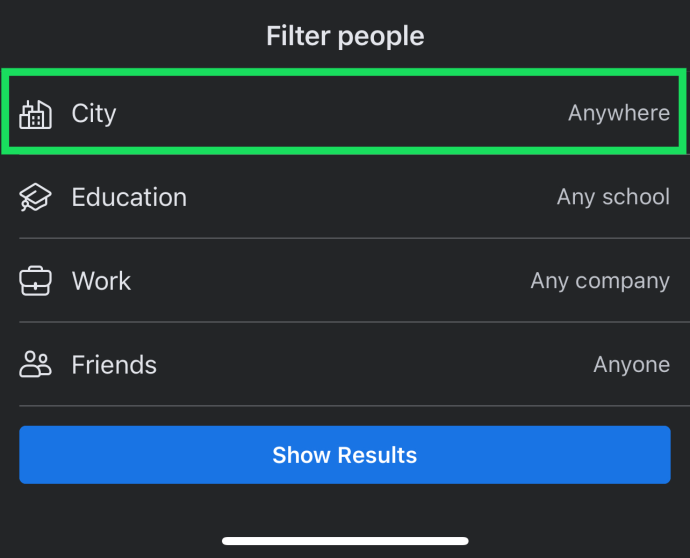The image size is (690, 558).
Task: Tap the white home indicator bar
Action: 345,541
